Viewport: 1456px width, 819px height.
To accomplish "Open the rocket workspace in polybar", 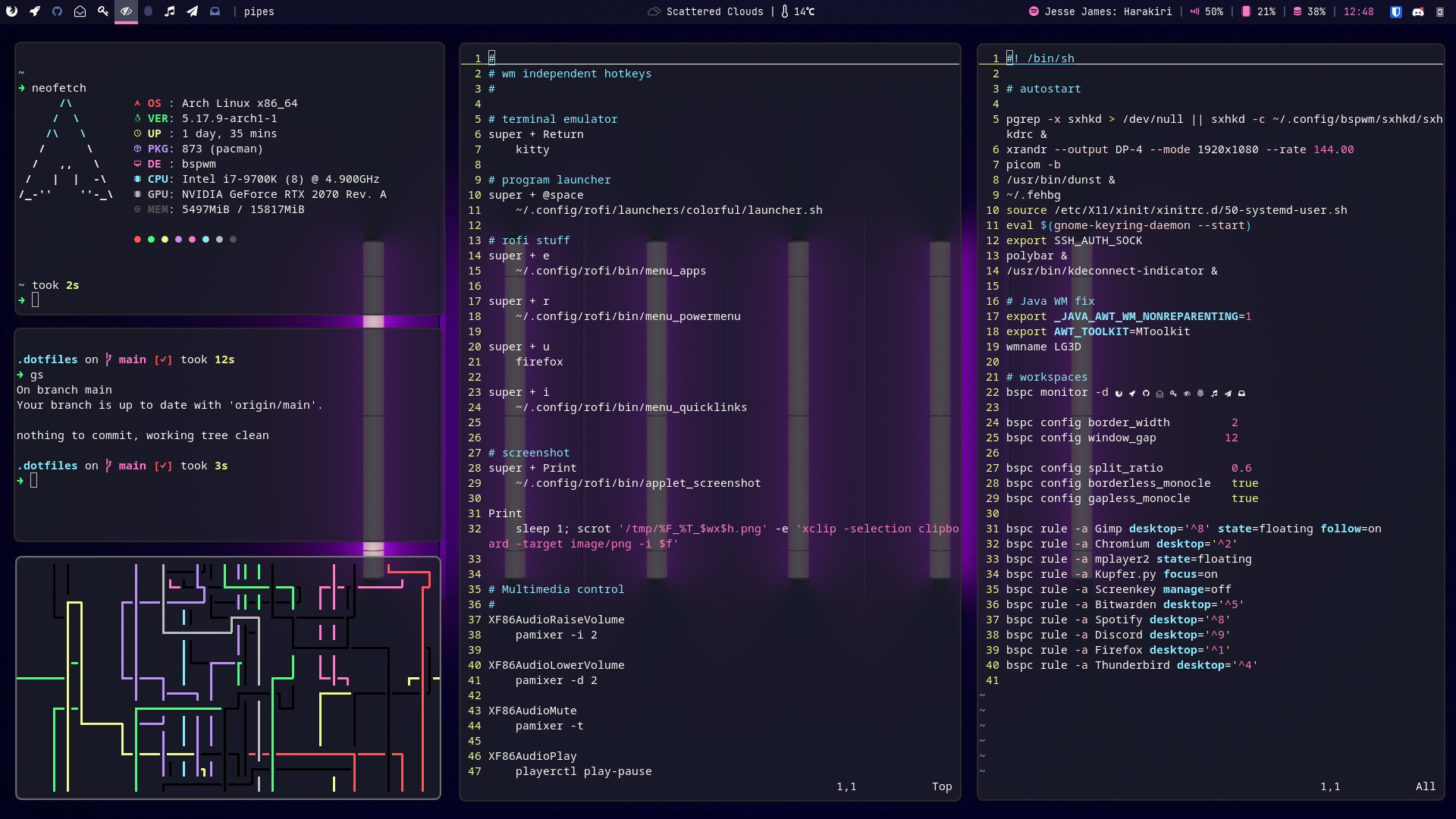I will pyautogui.click(x=35, y=11).
